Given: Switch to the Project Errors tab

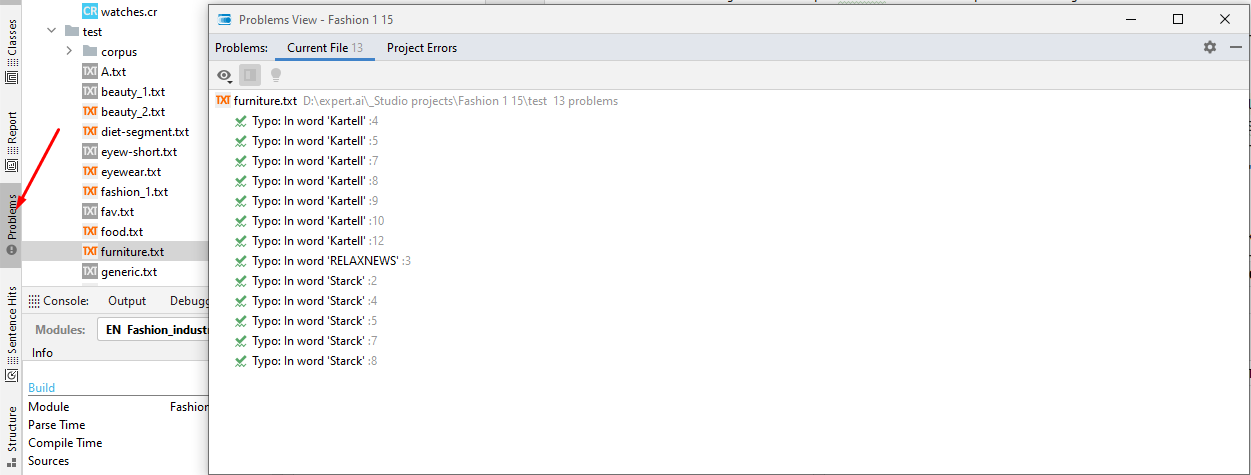Looking at the screenshot, I should [421, 47].
